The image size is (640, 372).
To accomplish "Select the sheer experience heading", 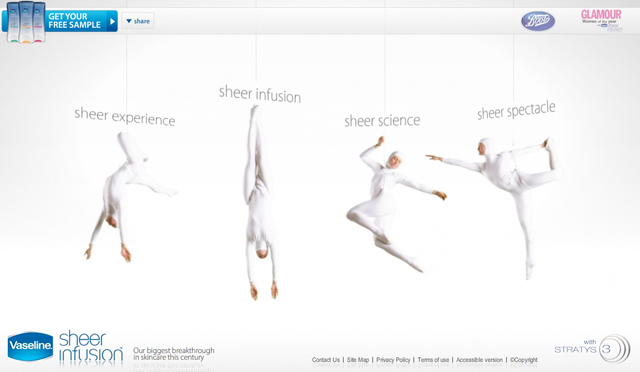I will pos(124,117).
